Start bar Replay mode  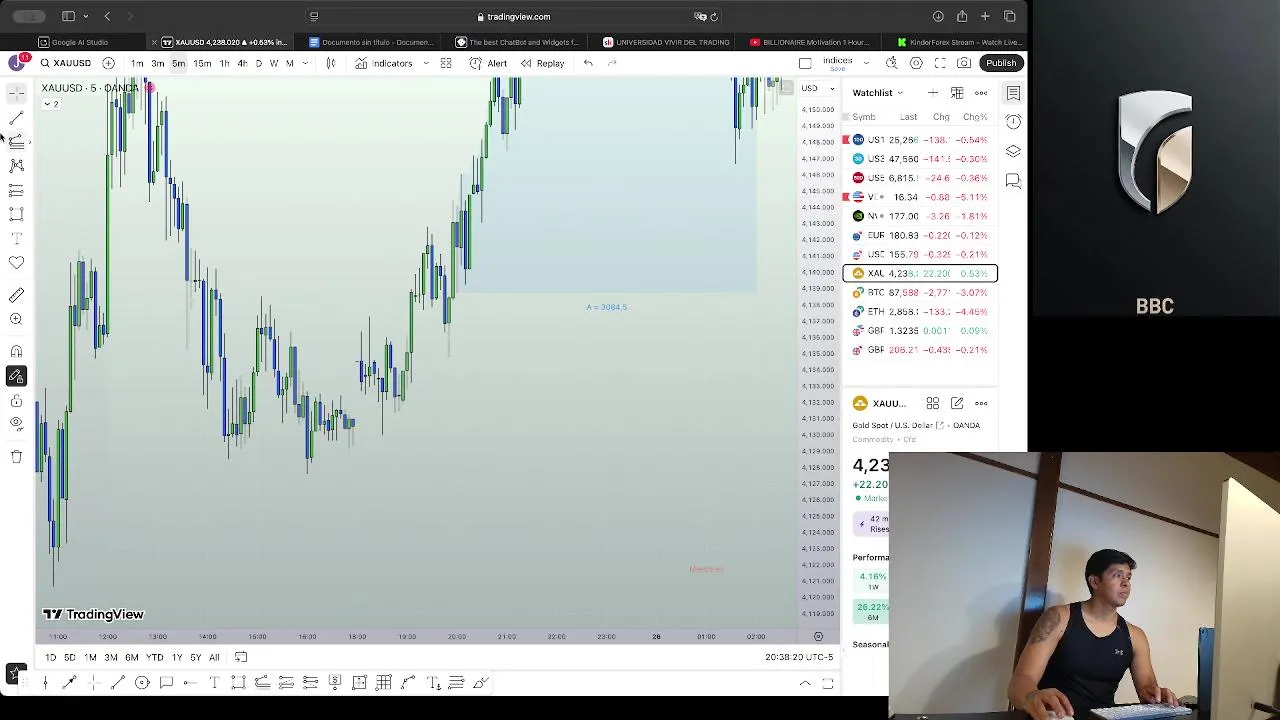pos(543,63)
